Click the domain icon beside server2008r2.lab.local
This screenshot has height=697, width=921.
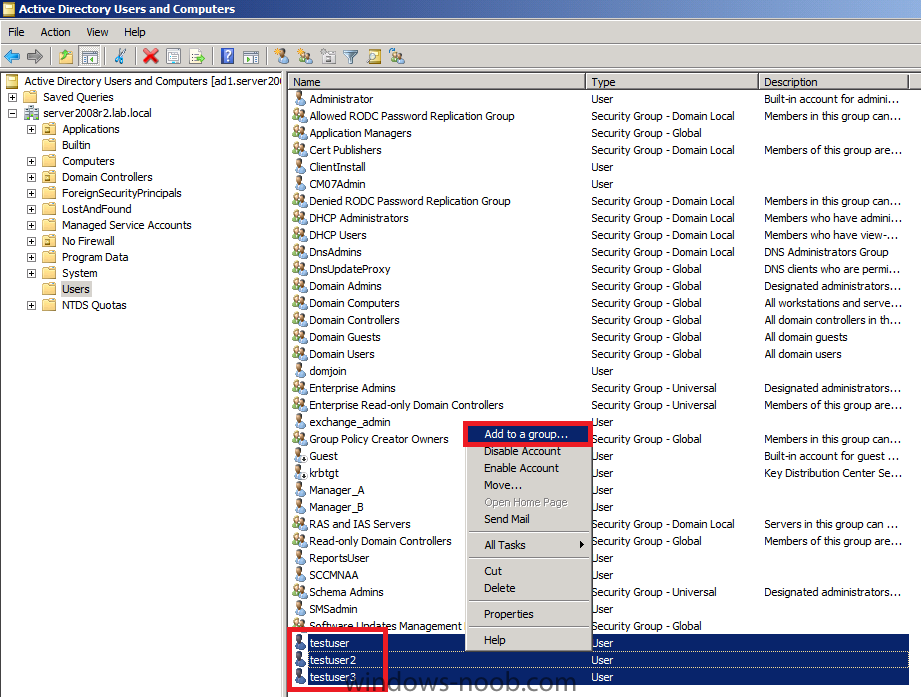[31, 113]
